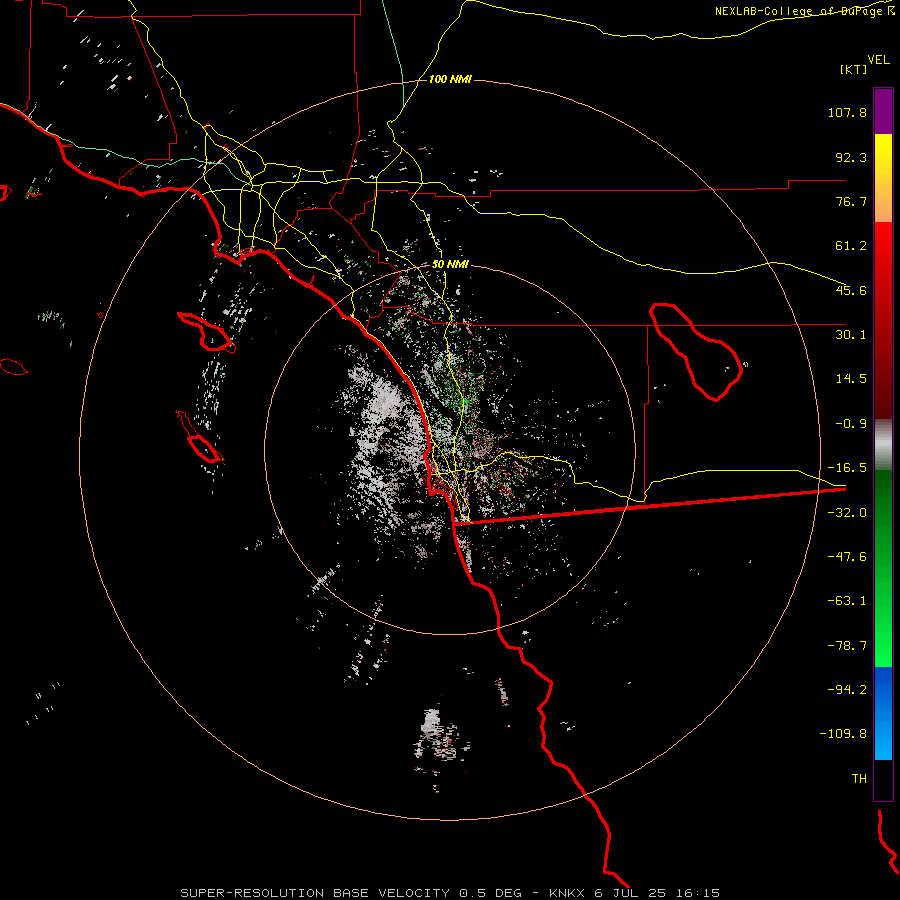Click the Super-Resolution Base Velocity caption
900x900 pixels.
point(450,893)
